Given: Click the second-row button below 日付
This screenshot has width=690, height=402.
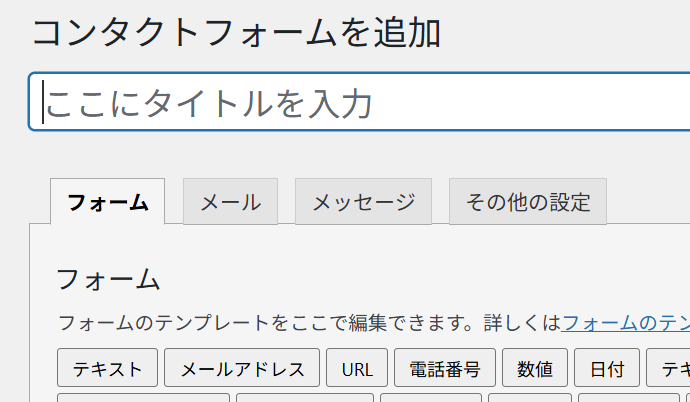Looking at the screenshot, I should point(629,398).
